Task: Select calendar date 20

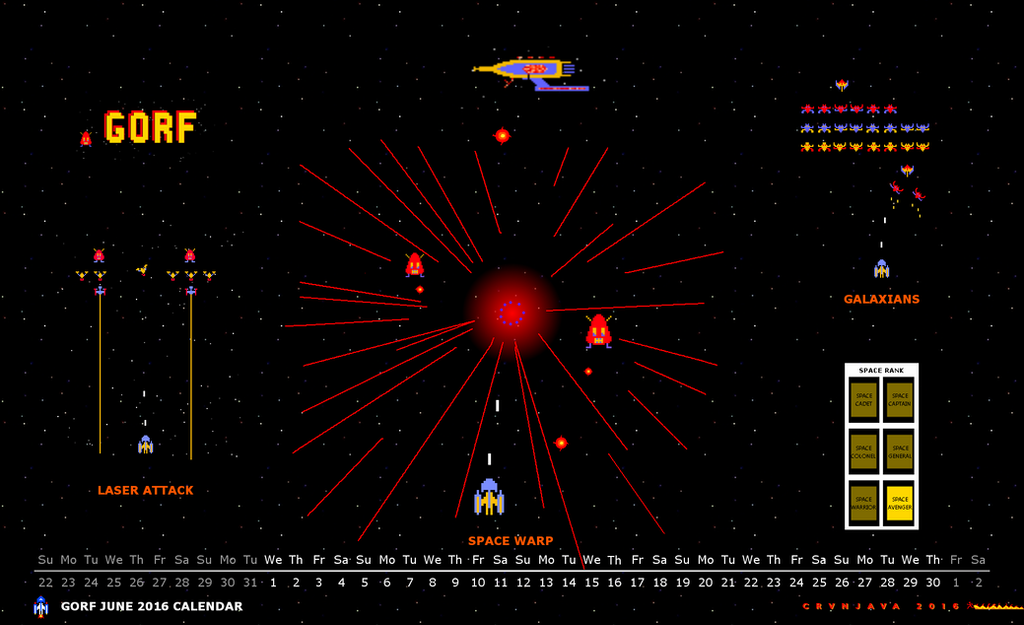Action: tap(705, 583)
